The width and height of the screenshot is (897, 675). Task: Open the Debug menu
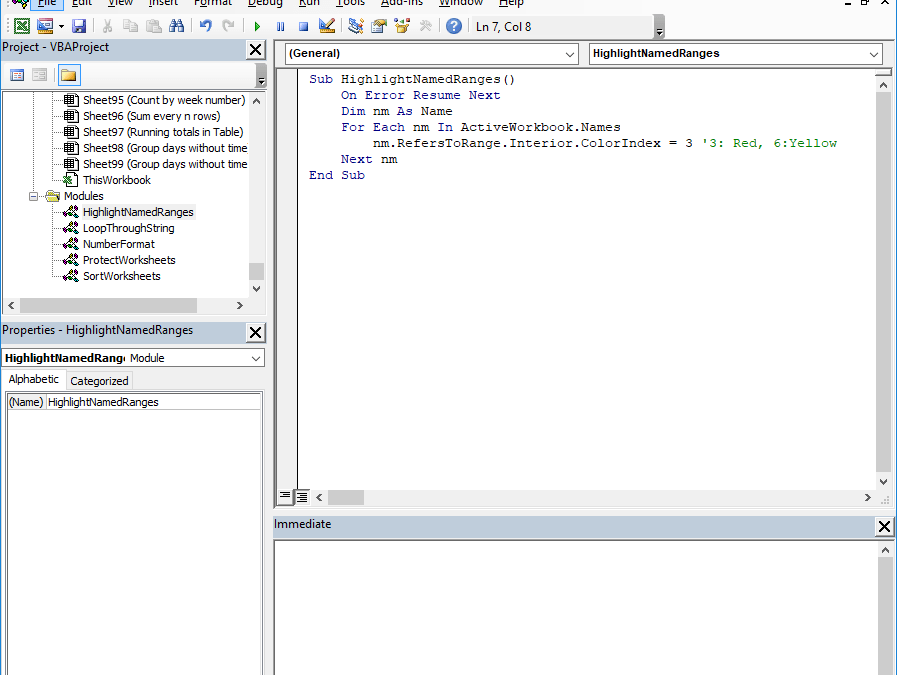(265, 3)
